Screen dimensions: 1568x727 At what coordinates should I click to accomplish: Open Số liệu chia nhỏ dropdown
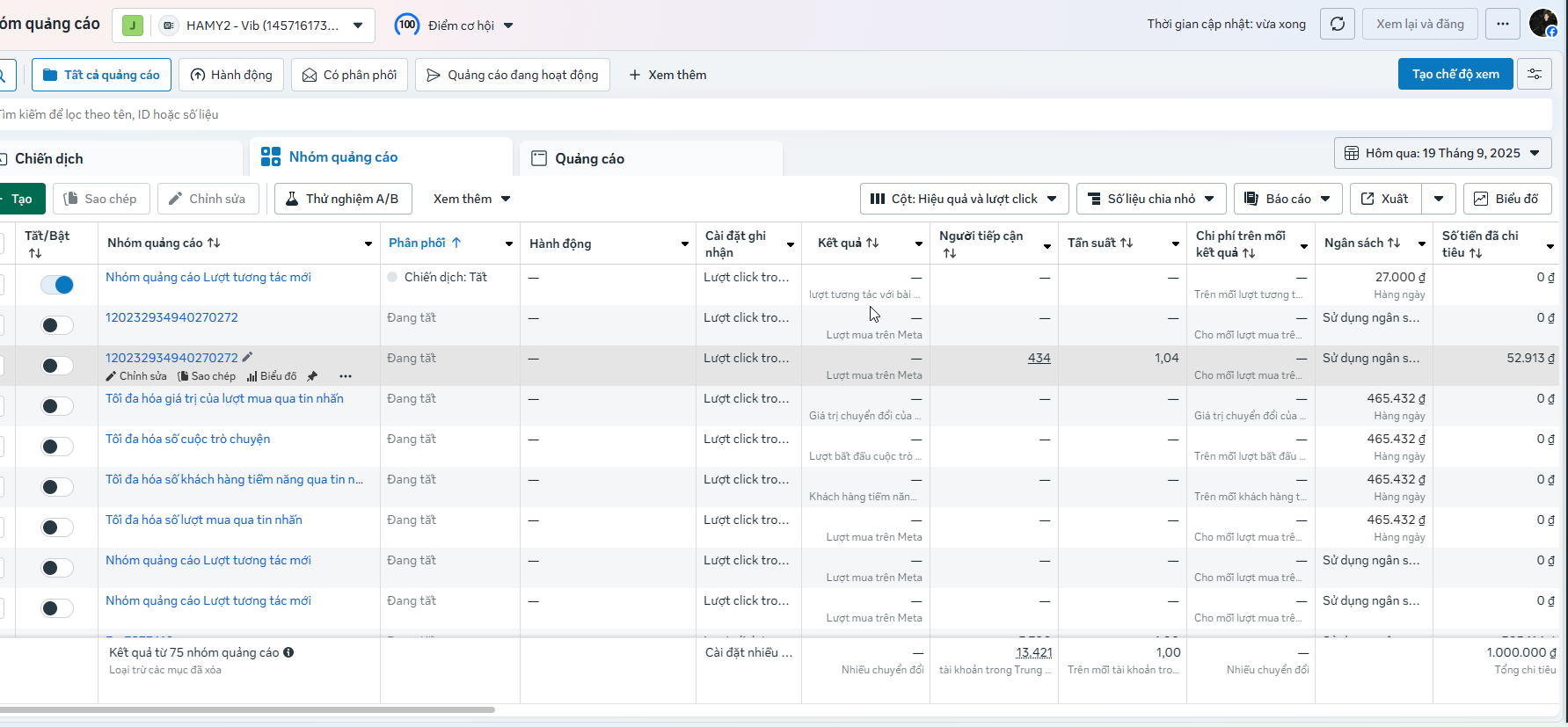[x=1151, y=199]
